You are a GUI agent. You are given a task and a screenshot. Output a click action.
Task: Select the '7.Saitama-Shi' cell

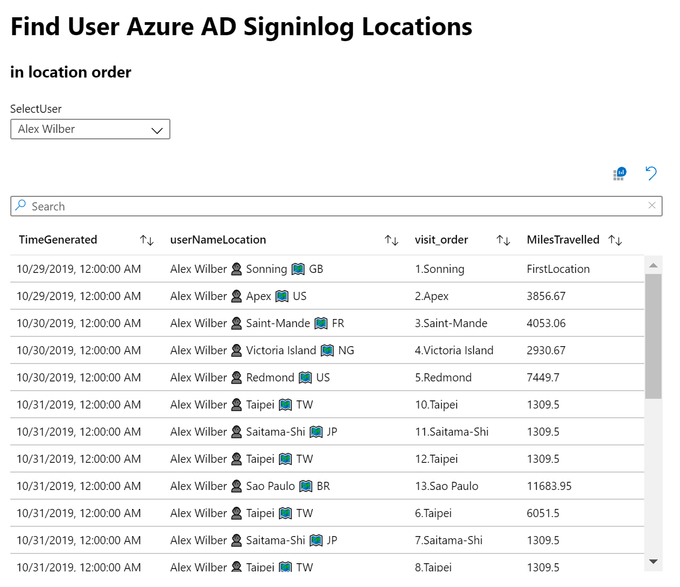coord(448,540)
